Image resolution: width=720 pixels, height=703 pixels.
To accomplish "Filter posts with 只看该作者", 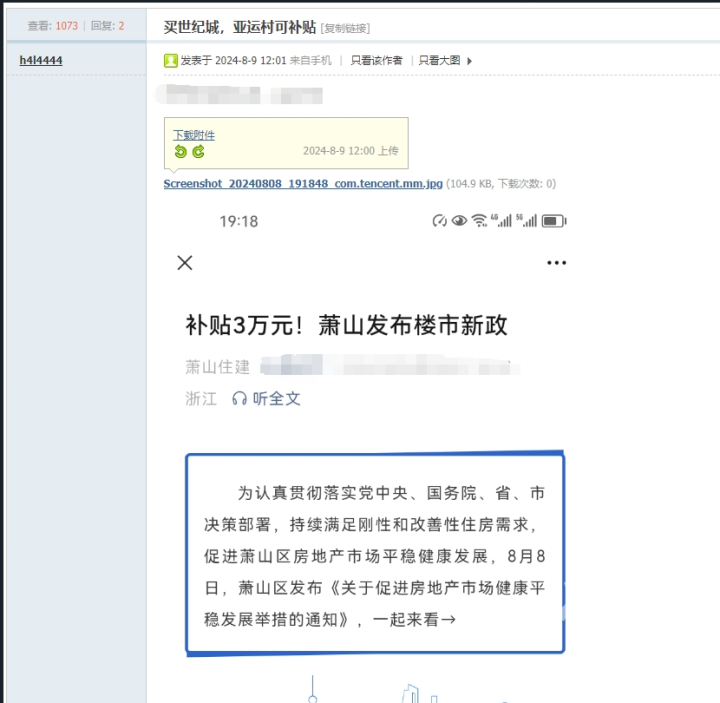I will (376, 61).
